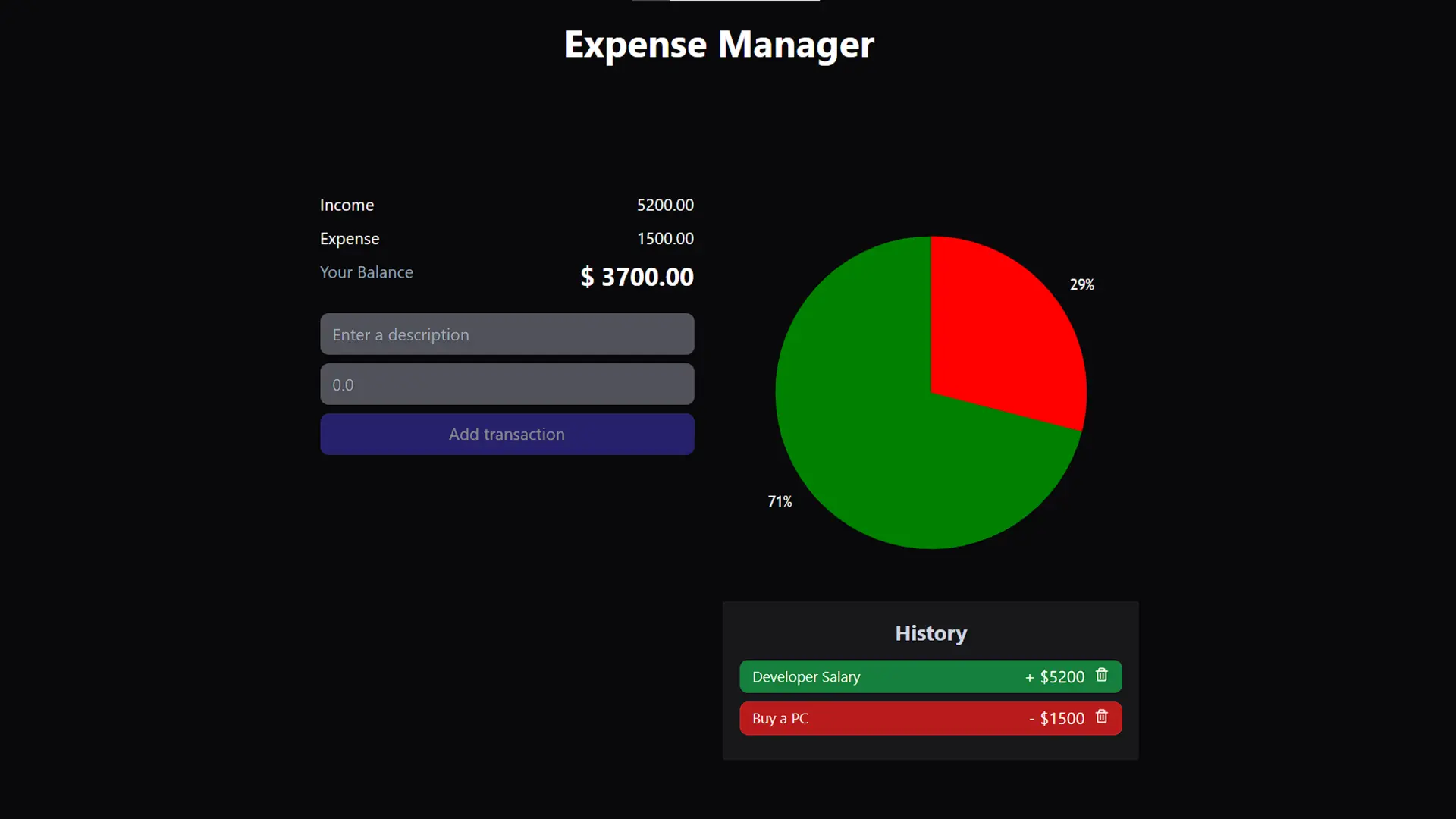Click the History heading
Screen dimensions: 1456x819
click(x=930, y=633)
